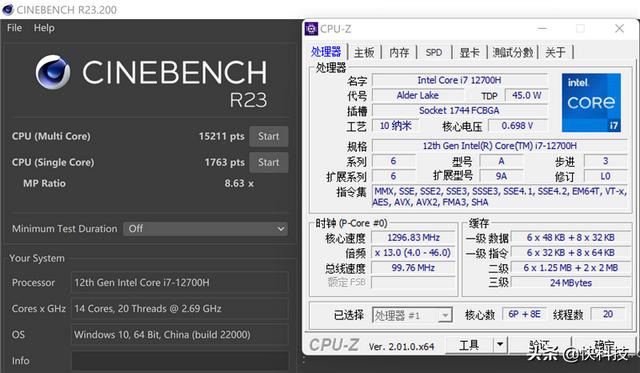
Task: Click the 10 纳米 process value
Action: point(396,126)
